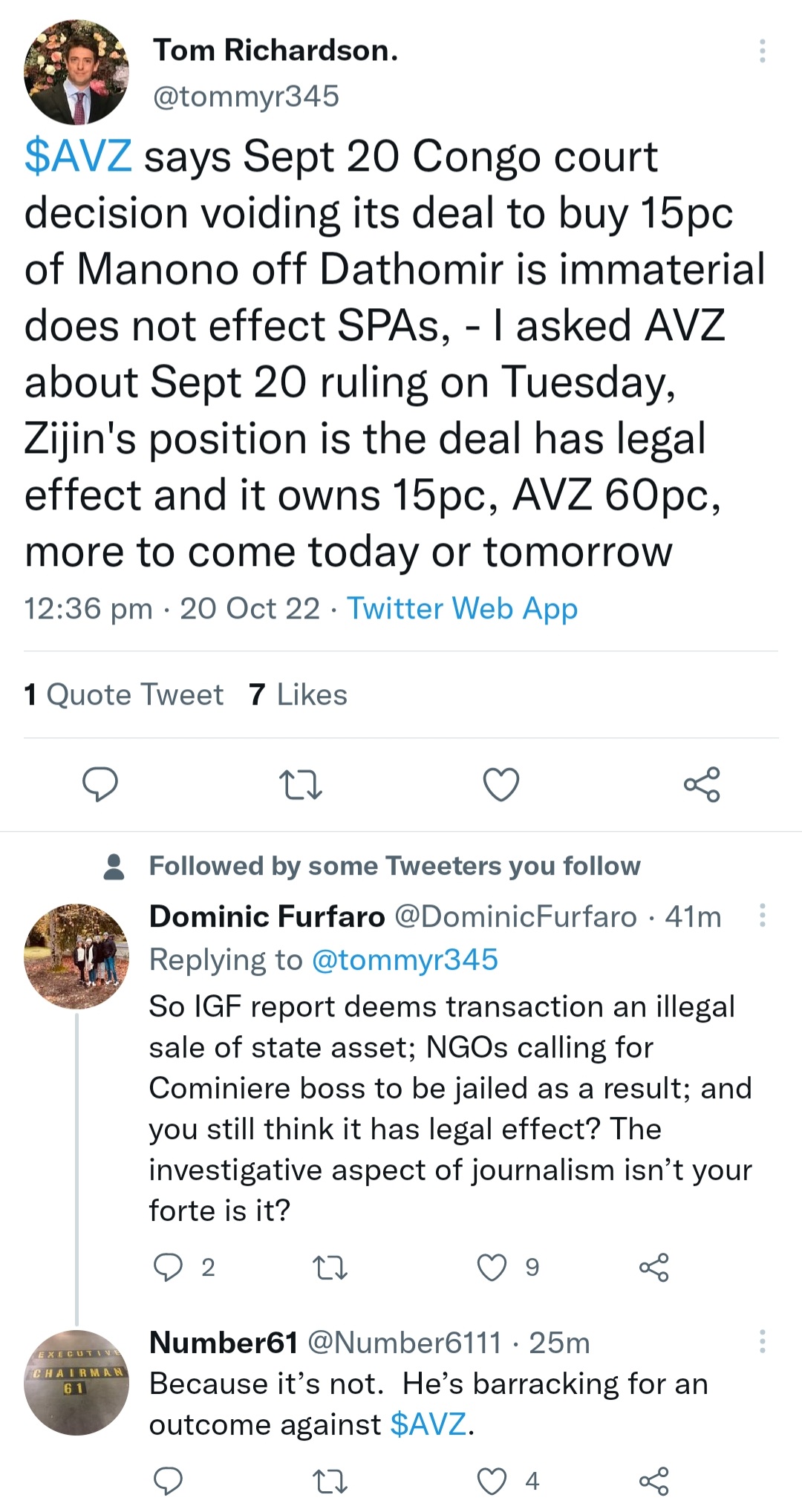Open the $AVZ cashtag in main tweet
Image resolution: width=802 pixels, height=1512 pixels.
(78, 157)
